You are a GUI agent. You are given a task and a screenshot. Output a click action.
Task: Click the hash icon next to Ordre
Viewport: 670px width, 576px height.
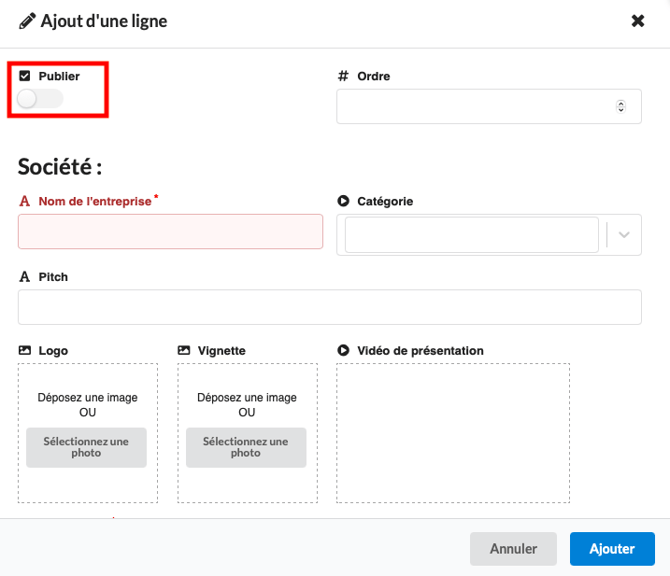[343, 76]
